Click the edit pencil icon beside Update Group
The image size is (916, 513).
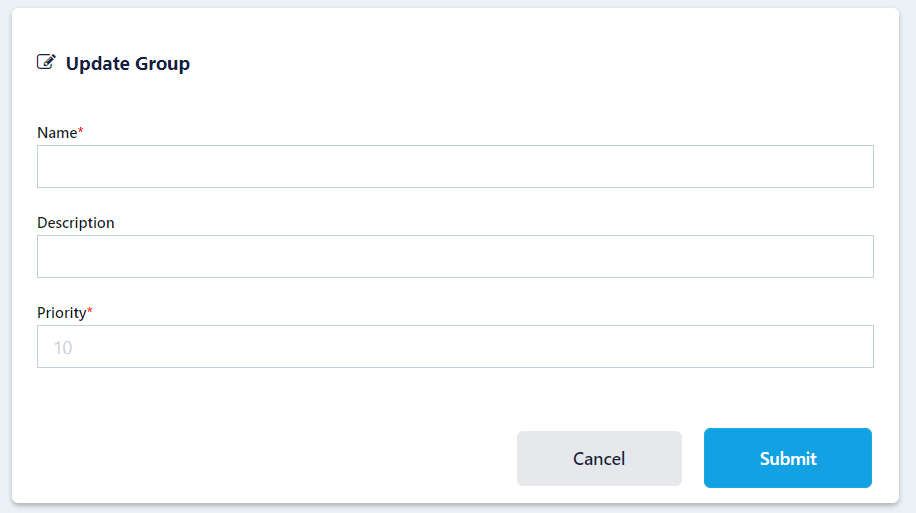tap(46, 62)
